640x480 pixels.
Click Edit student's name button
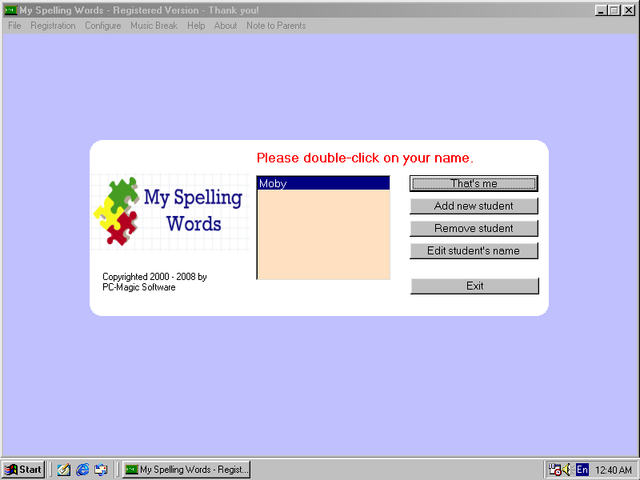(474, 251)
